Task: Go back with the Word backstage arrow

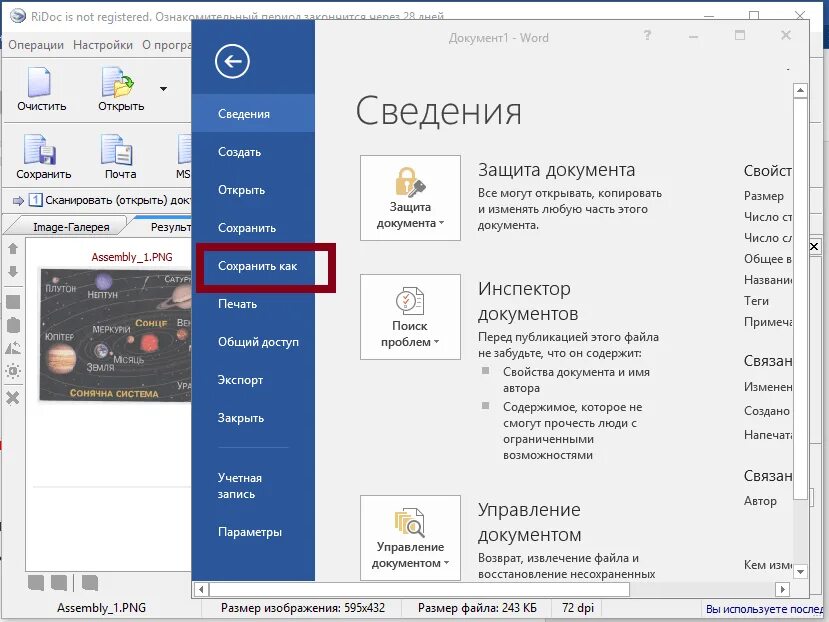Action: (x=232, y=61)
